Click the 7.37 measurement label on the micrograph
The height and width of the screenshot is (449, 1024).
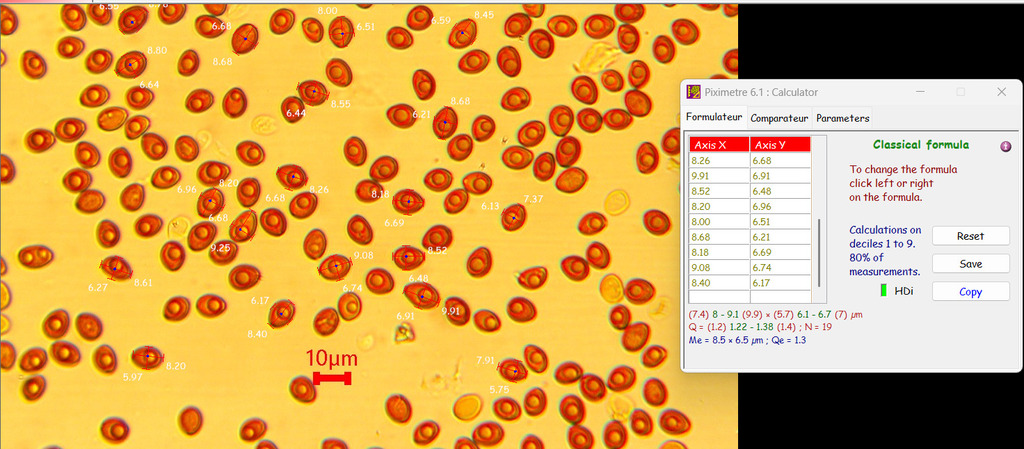[534, 198]
